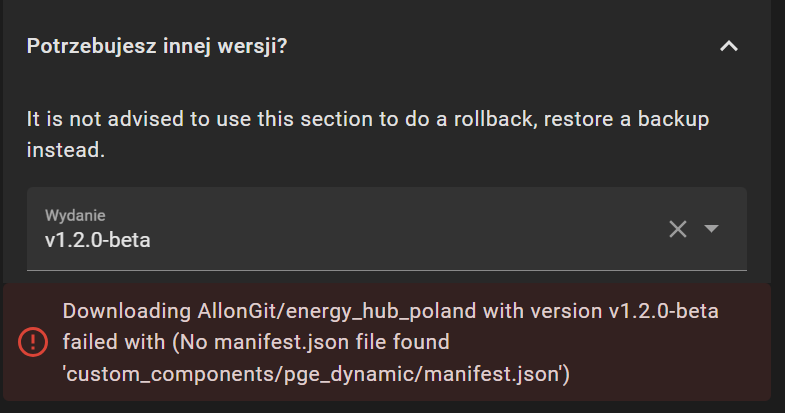The image size is (785, 413).
Task: Click the v1.2.0-beta value in Wydanie field
Action: point(98,240)
